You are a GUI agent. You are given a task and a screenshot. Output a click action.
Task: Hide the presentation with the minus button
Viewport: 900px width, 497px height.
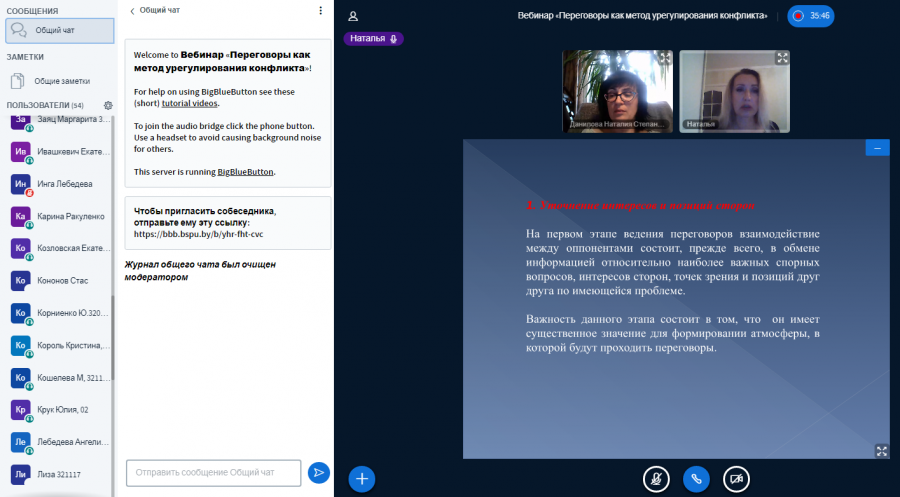point(877,148)
